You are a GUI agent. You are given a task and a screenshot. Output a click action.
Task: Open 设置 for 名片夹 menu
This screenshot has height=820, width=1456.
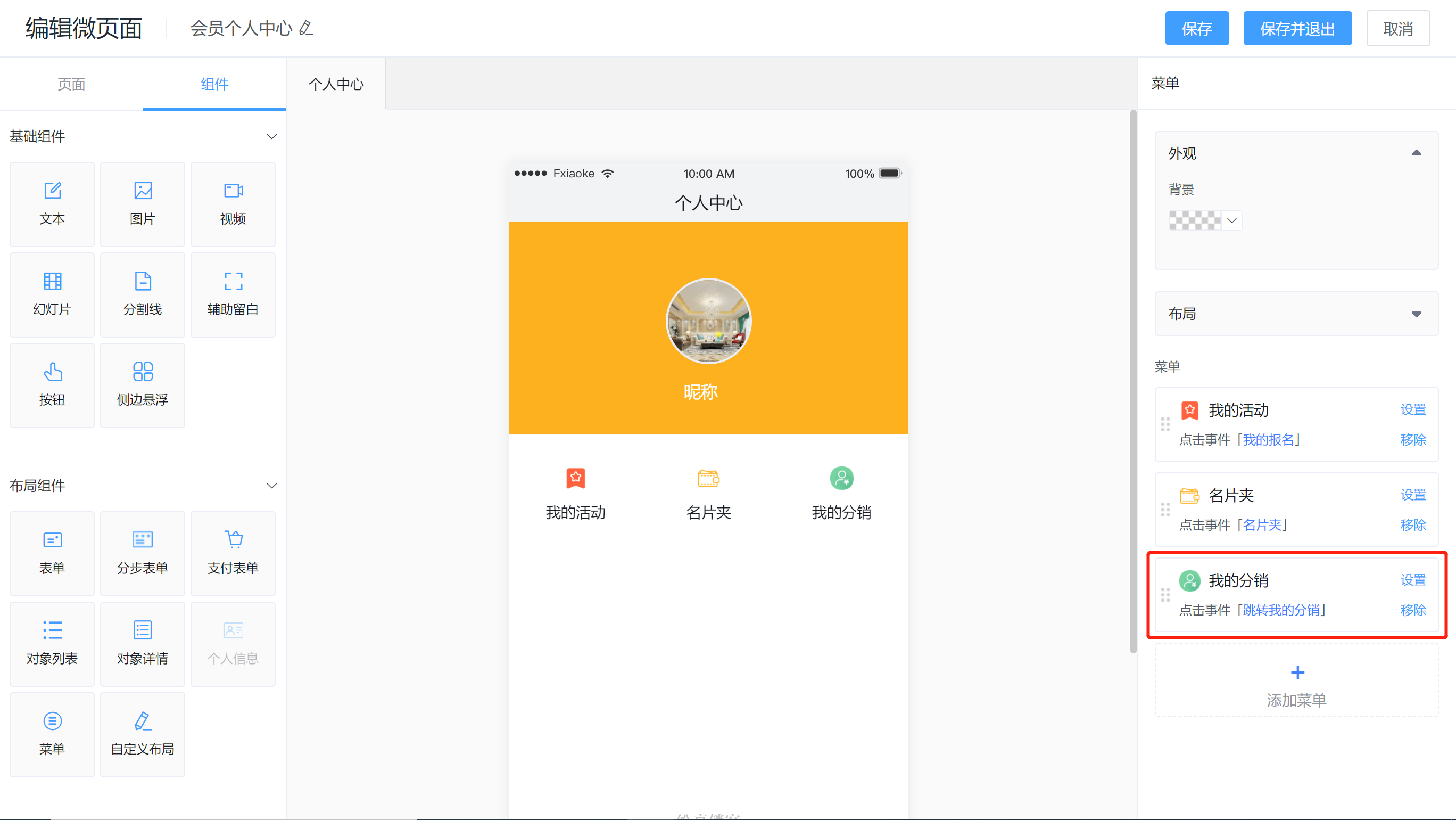1413,495
